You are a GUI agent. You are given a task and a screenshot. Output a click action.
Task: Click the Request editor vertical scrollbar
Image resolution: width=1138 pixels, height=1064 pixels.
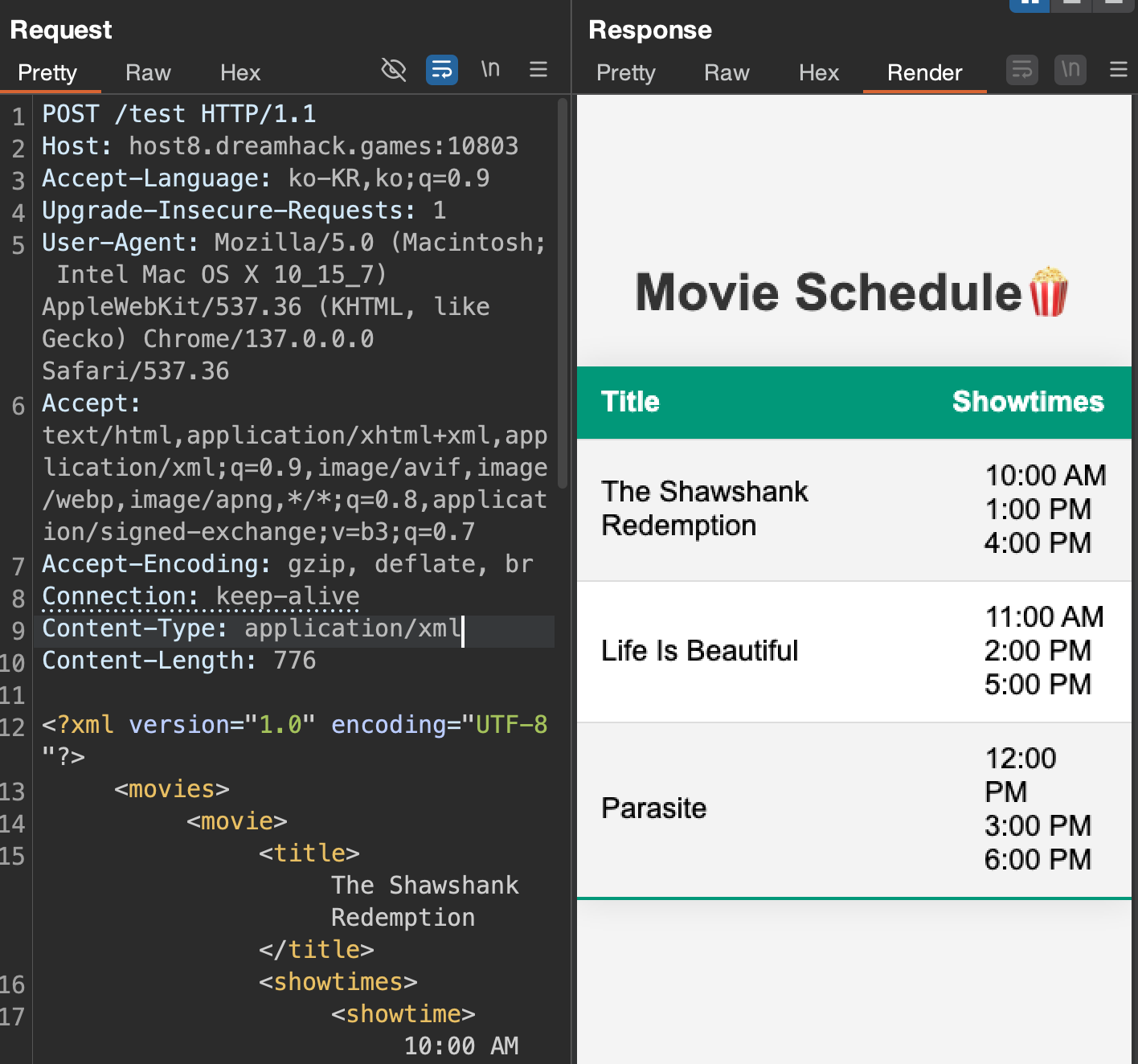coord(563,293)
